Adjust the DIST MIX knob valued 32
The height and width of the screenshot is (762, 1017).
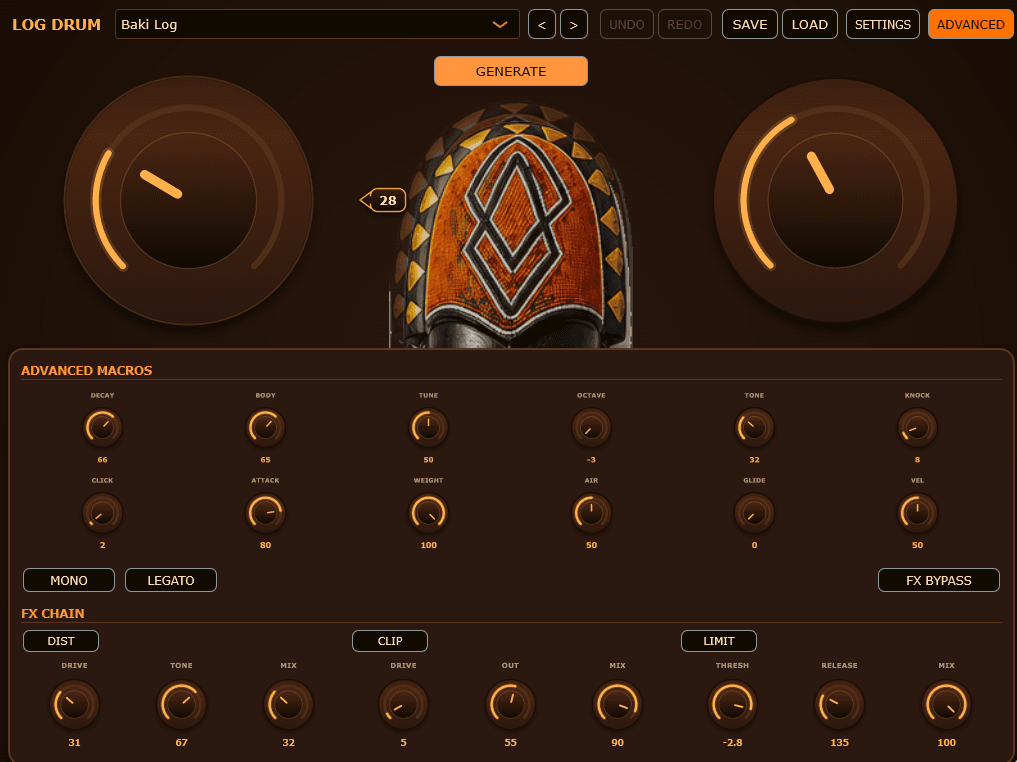click(x=289, y=704)
